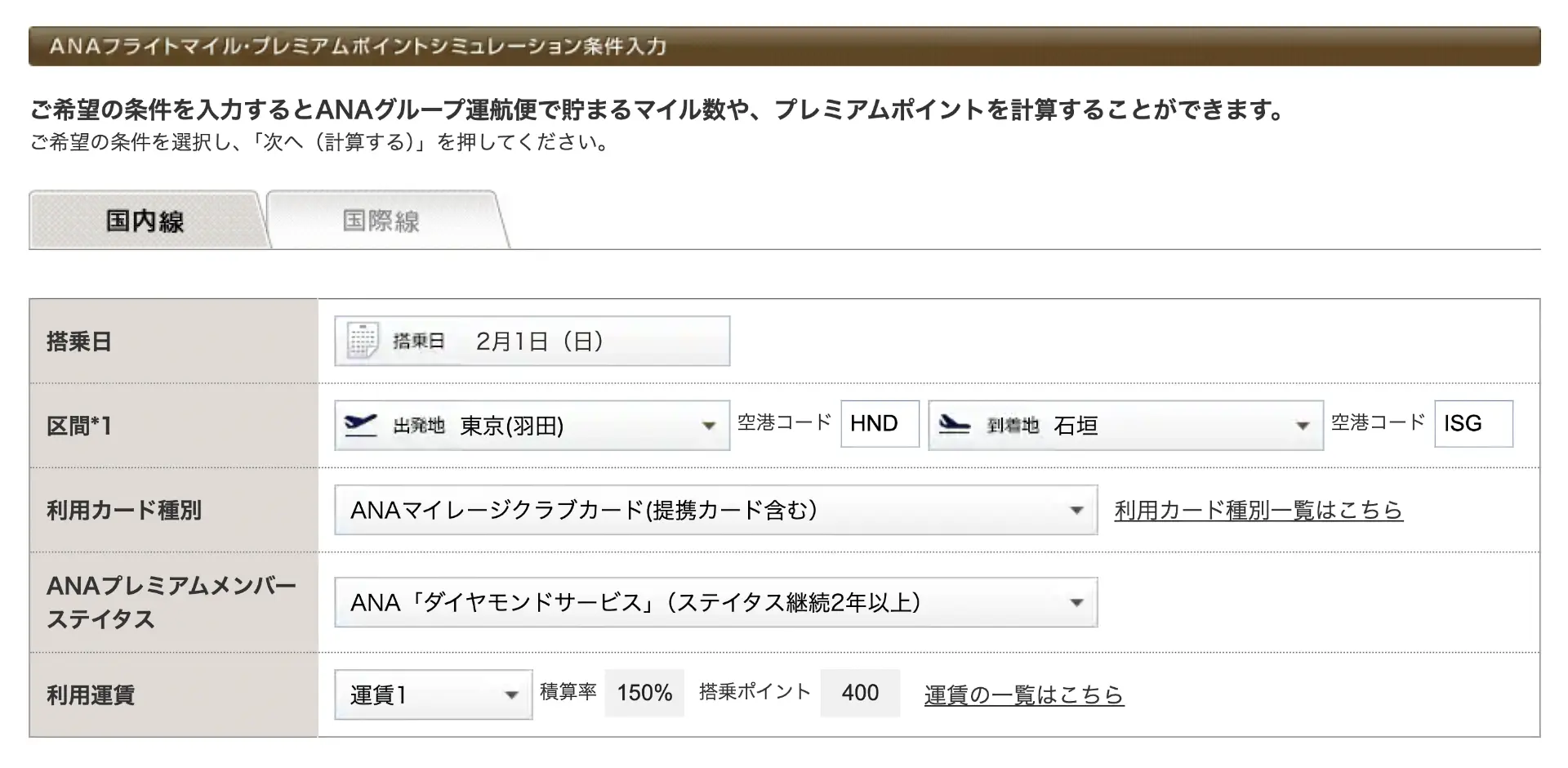Click the 150% accrual rate field
Screen dimensions: 1568x768
[644, 693]
